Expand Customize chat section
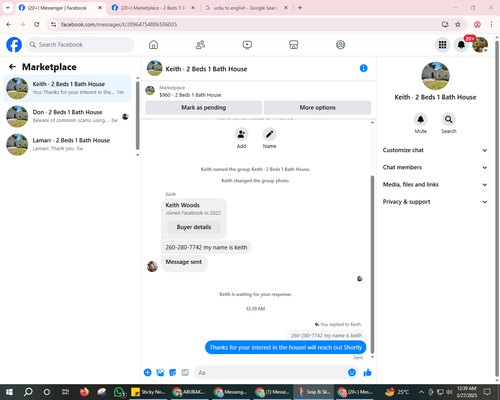This screenshot has height=400, width=500. [x=435, y=150]
